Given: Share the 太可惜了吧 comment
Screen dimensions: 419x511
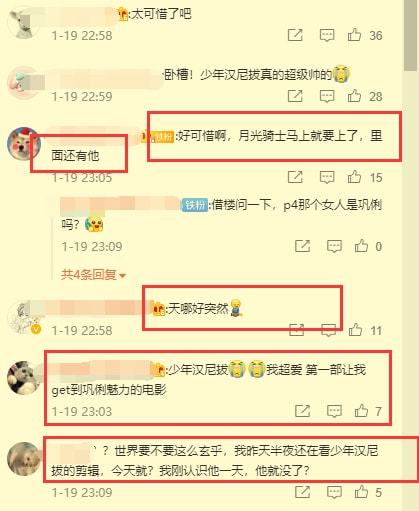Looking at the screenshot, I should [295, 35].
